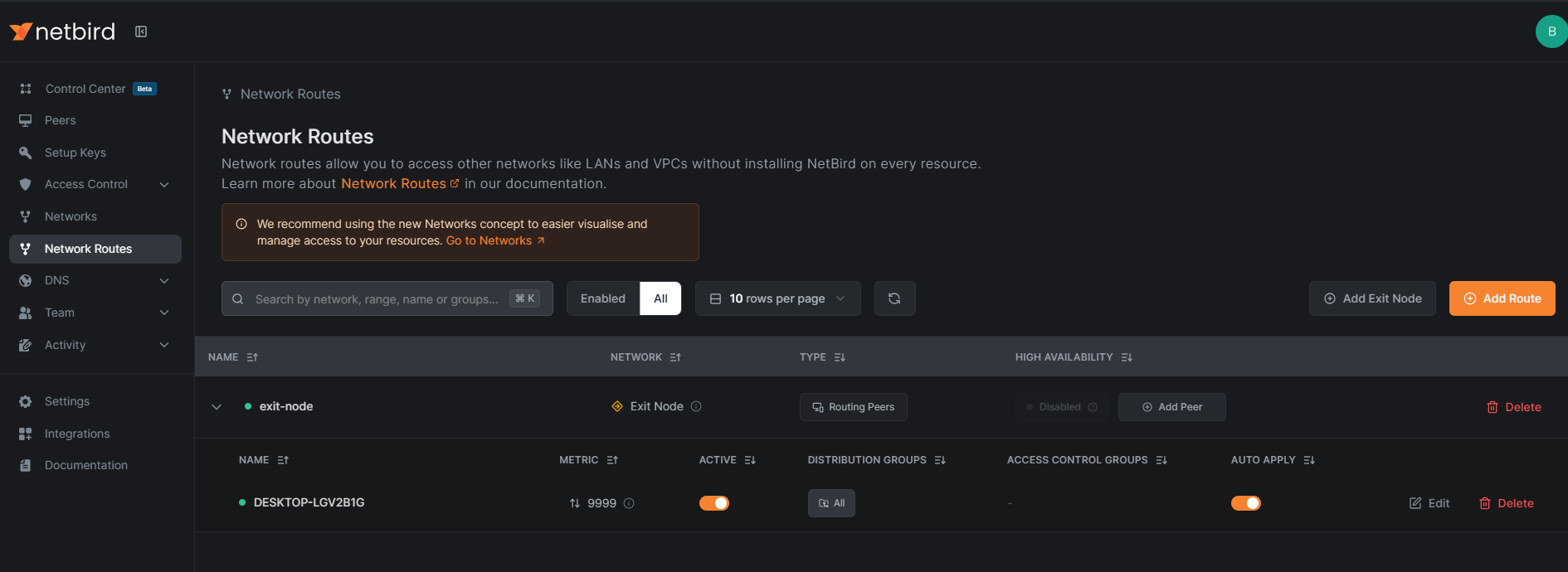Toggle Active switch for DESKTOP-LGV2B1G

[714, 503]
